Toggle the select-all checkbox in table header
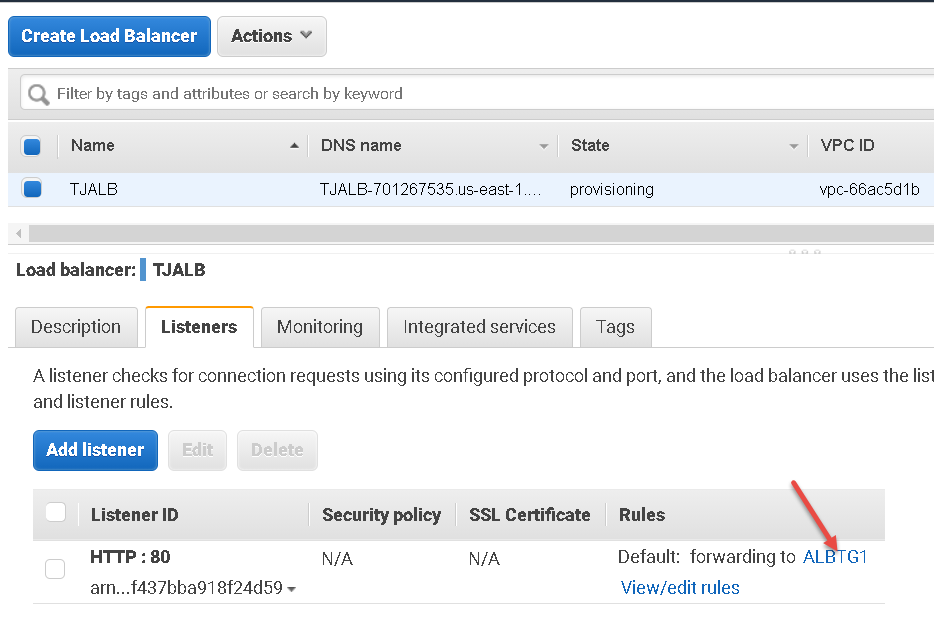This screenshot has height=624, width=934. (32, 145)
